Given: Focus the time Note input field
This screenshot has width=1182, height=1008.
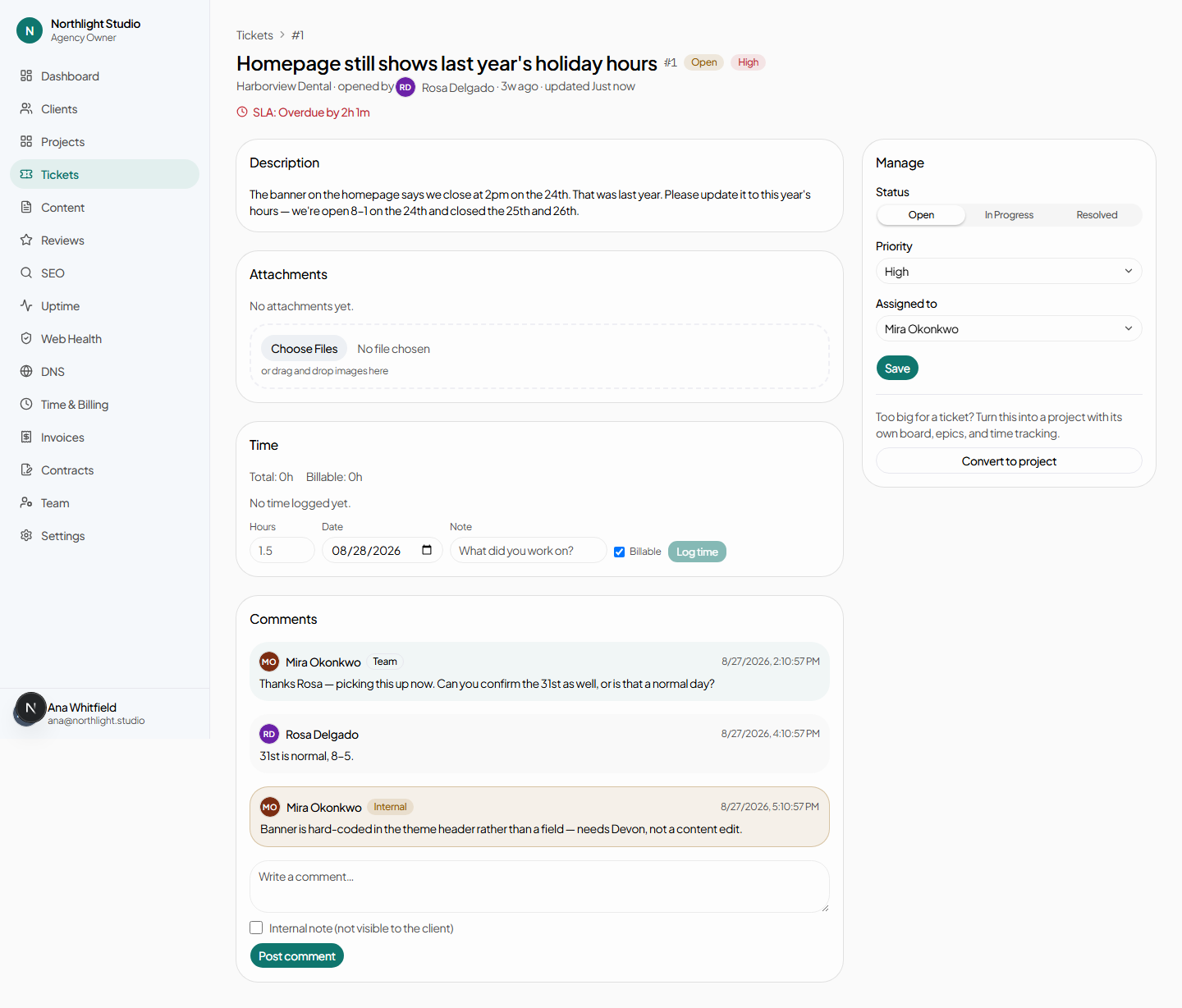Looking at the screenshot, I should coord(529,550).
